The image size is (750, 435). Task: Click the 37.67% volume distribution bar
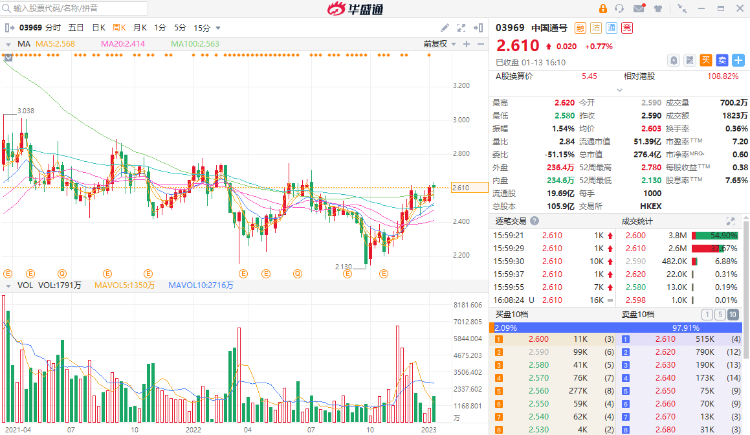707,248
